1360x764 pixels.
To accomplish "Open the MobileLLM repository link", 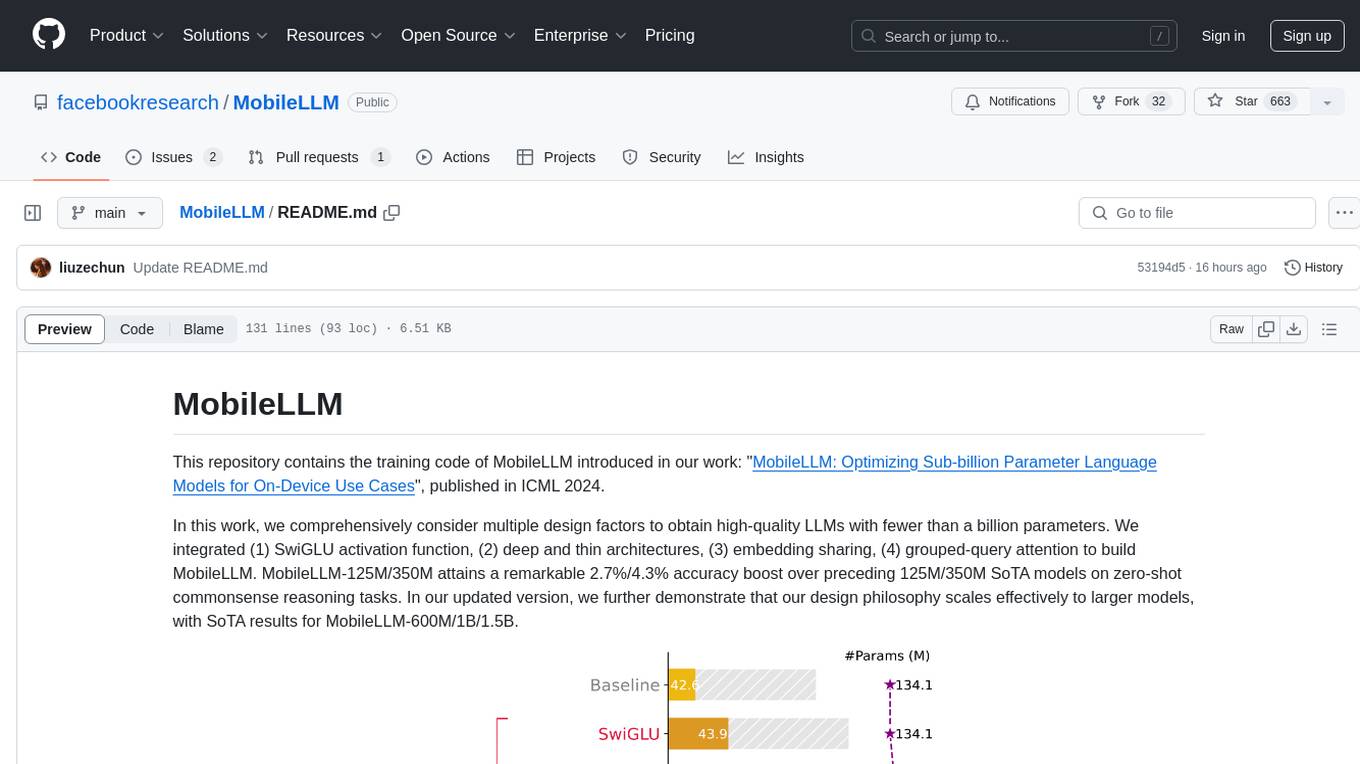I will (x=286, y=102).
